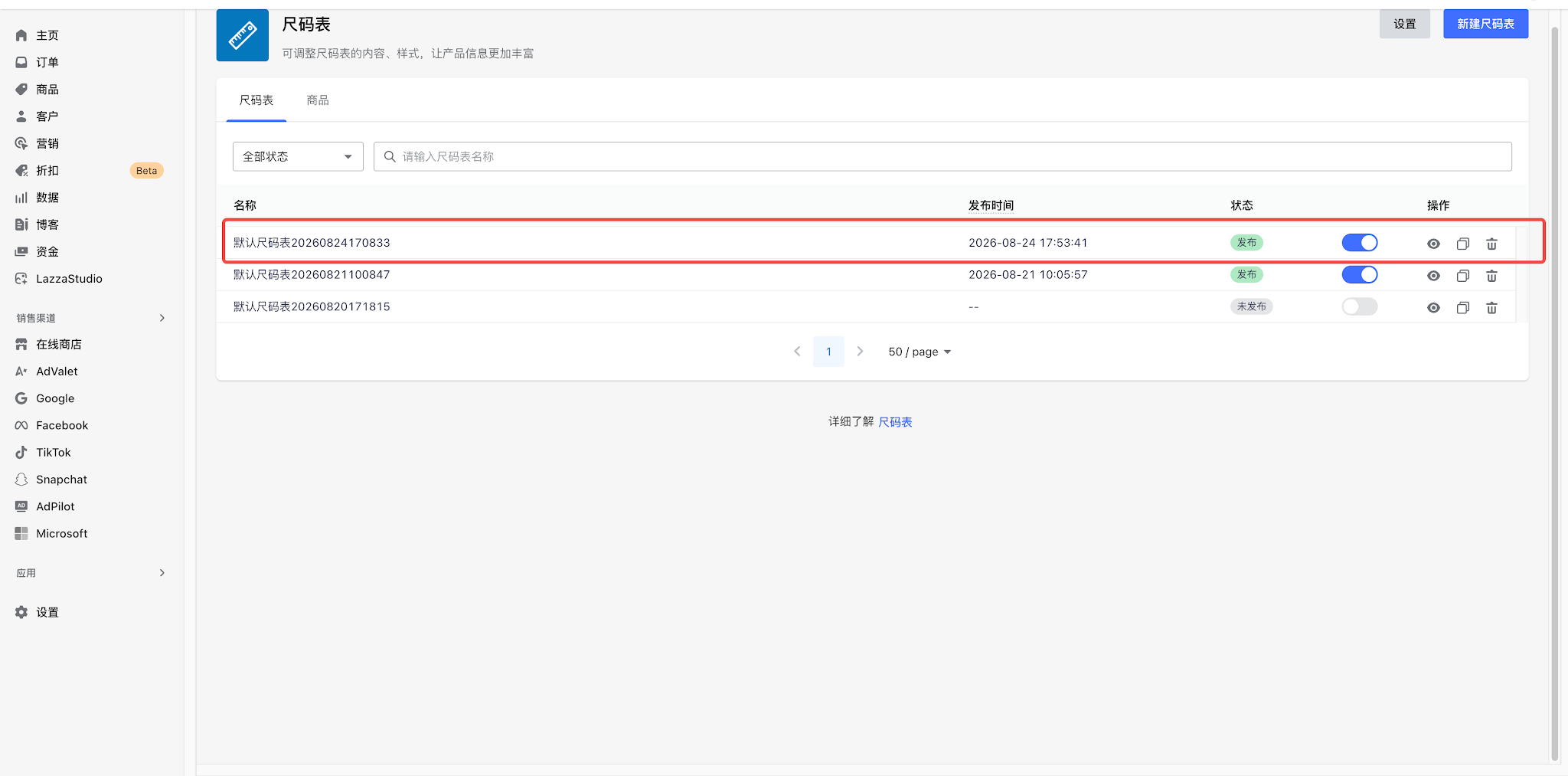1568x776 pixels.
Task: Click the ruler 尺码表 app icon
Action: click(x=242, y=35)
